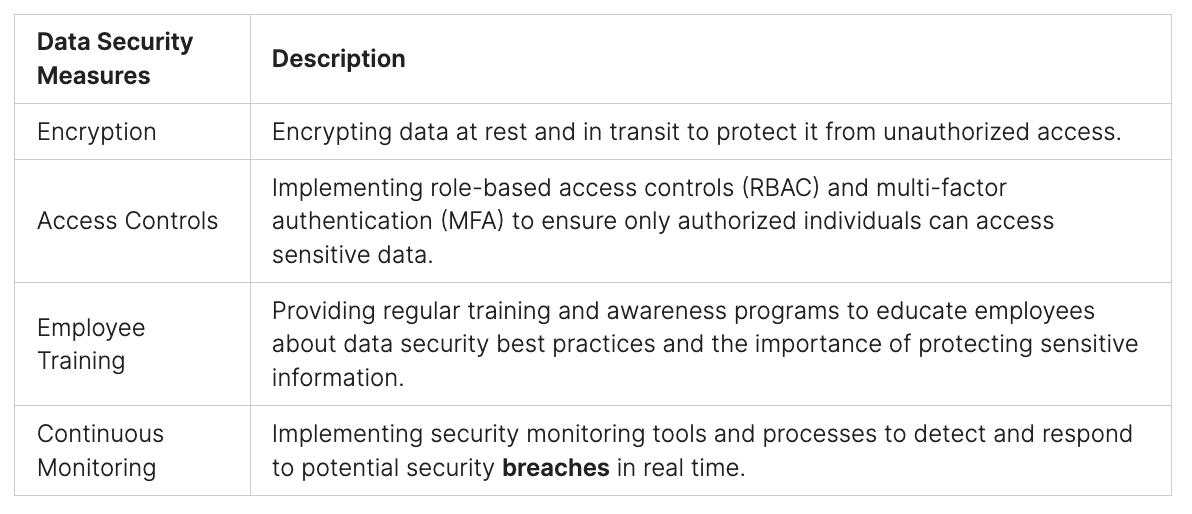Click the 'Data Security Measures' column header
Screen dimensions: 1192x514
click(x=115, y=58)
